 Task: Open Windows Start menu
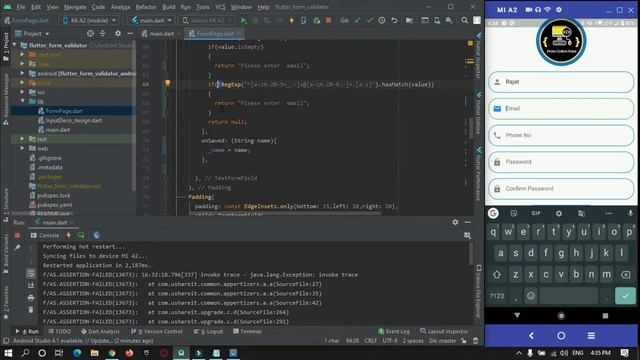tap(8, 353)
